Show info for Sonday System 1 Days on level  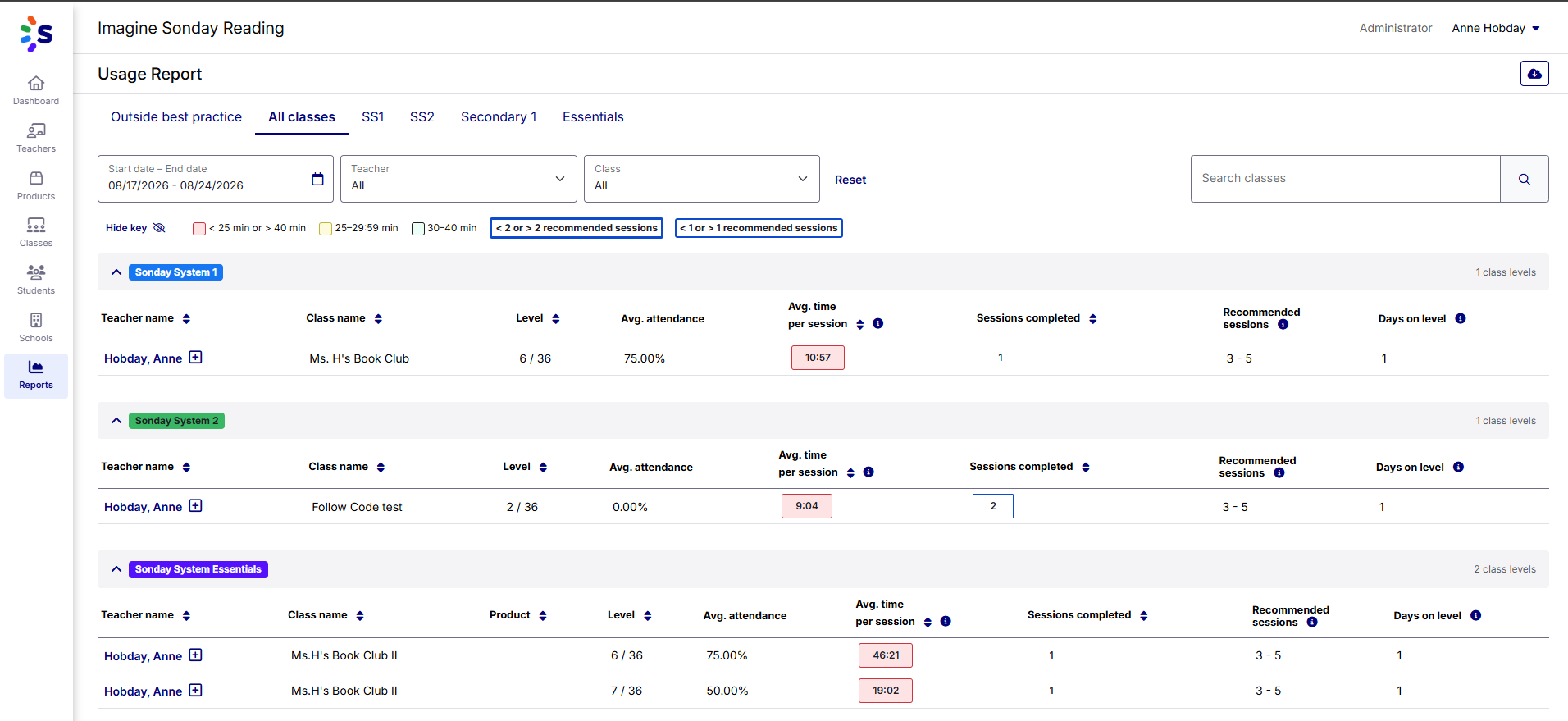[1461, 319]
